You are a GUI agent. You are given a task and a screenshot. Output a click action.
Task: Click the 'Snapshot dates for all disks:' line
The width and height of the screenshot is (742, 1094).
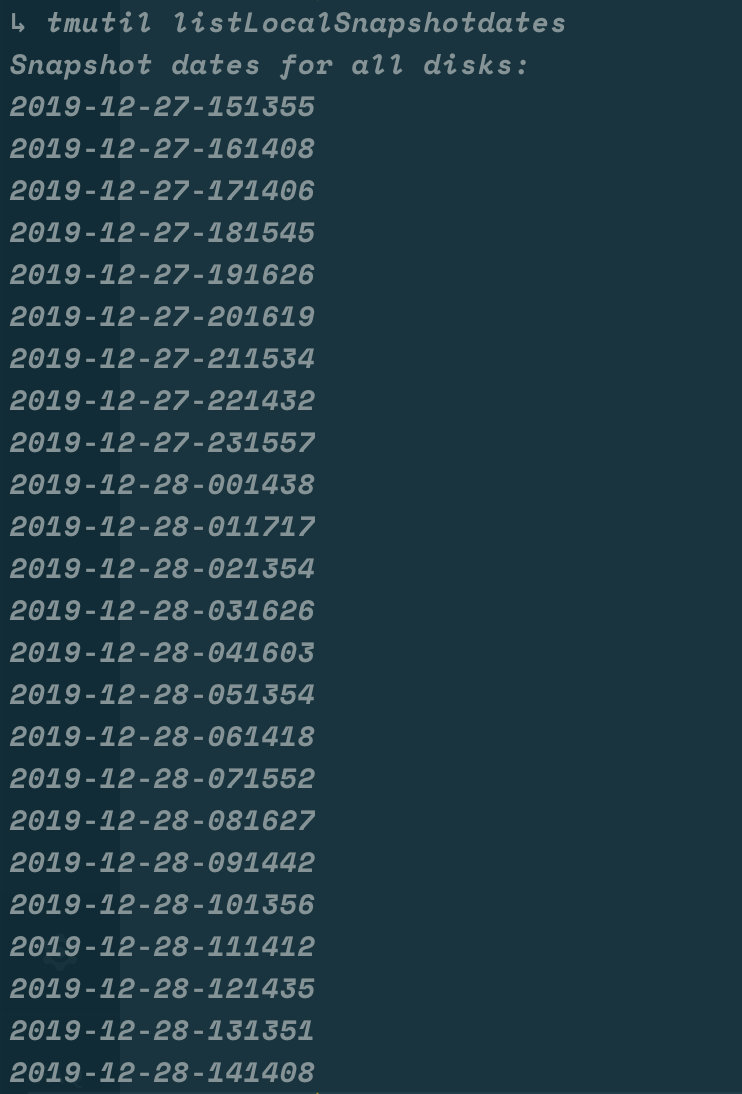269,66
